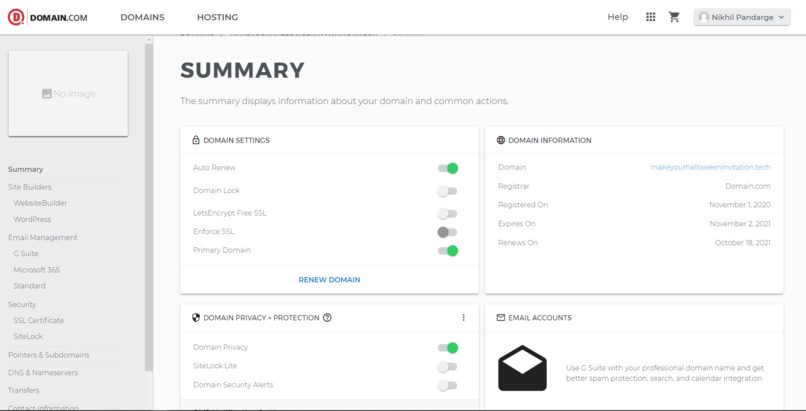Screen dimensions: 806x411
Task: Click the No Image thumbnail
Action: 68,94
